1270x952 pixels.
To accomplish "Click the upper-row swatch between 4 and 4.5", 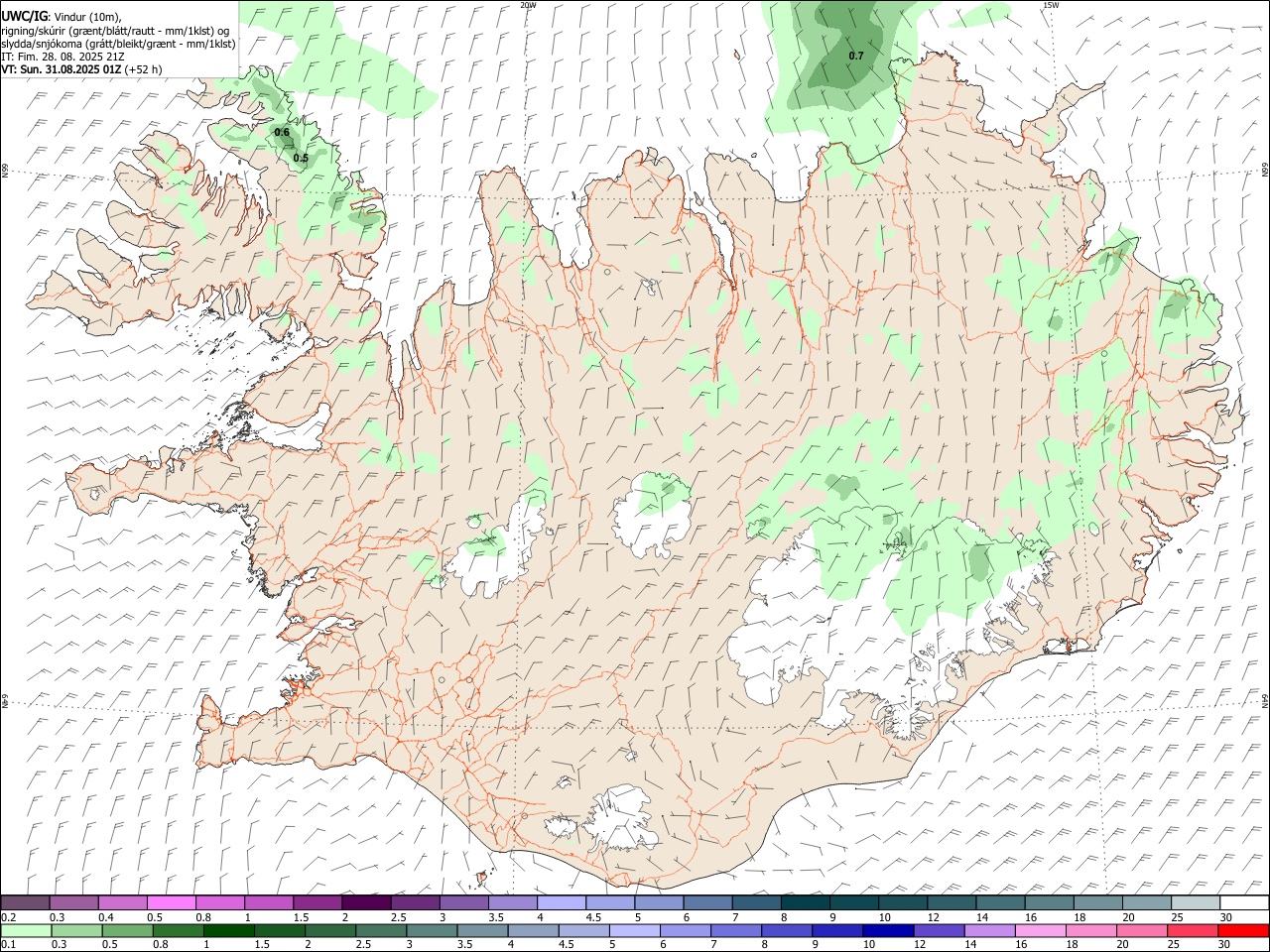I will click(562, 903).
